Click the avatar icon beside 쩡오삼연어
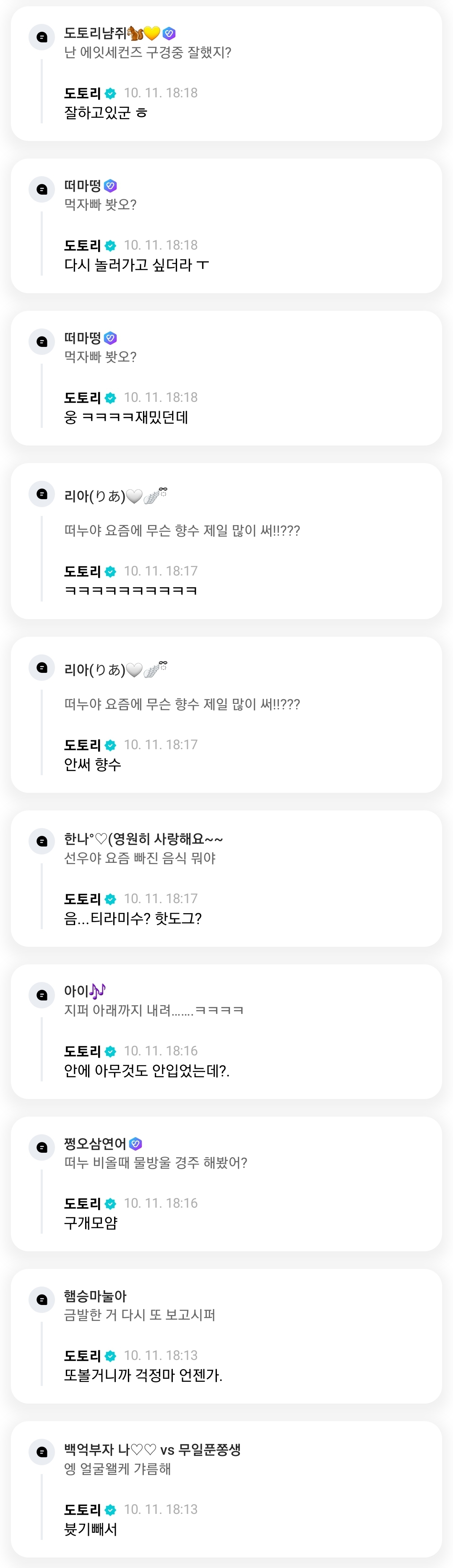 click(42, 1147)
